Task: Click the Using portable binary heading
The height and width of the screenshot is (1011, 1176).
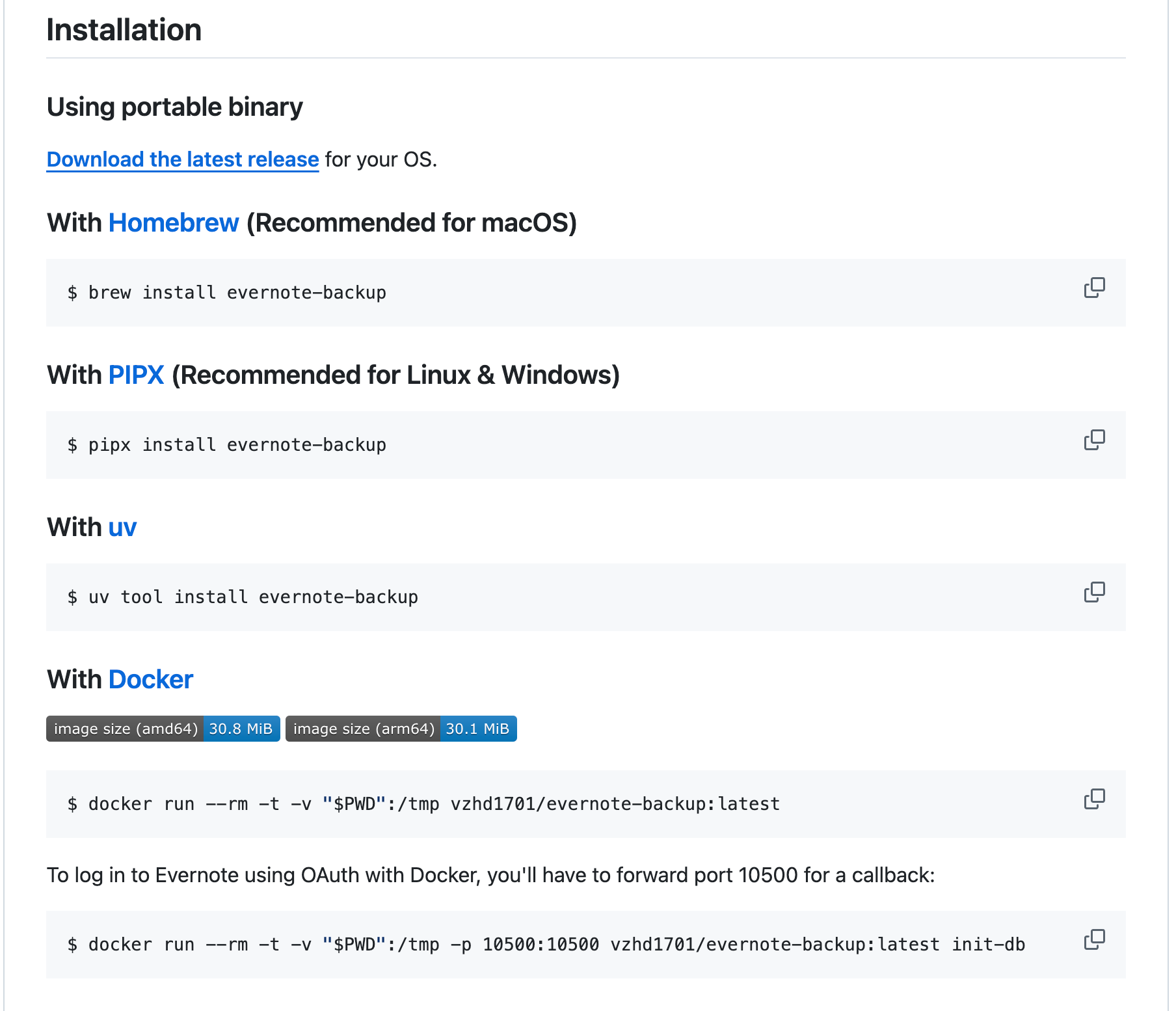Action: 175,107
